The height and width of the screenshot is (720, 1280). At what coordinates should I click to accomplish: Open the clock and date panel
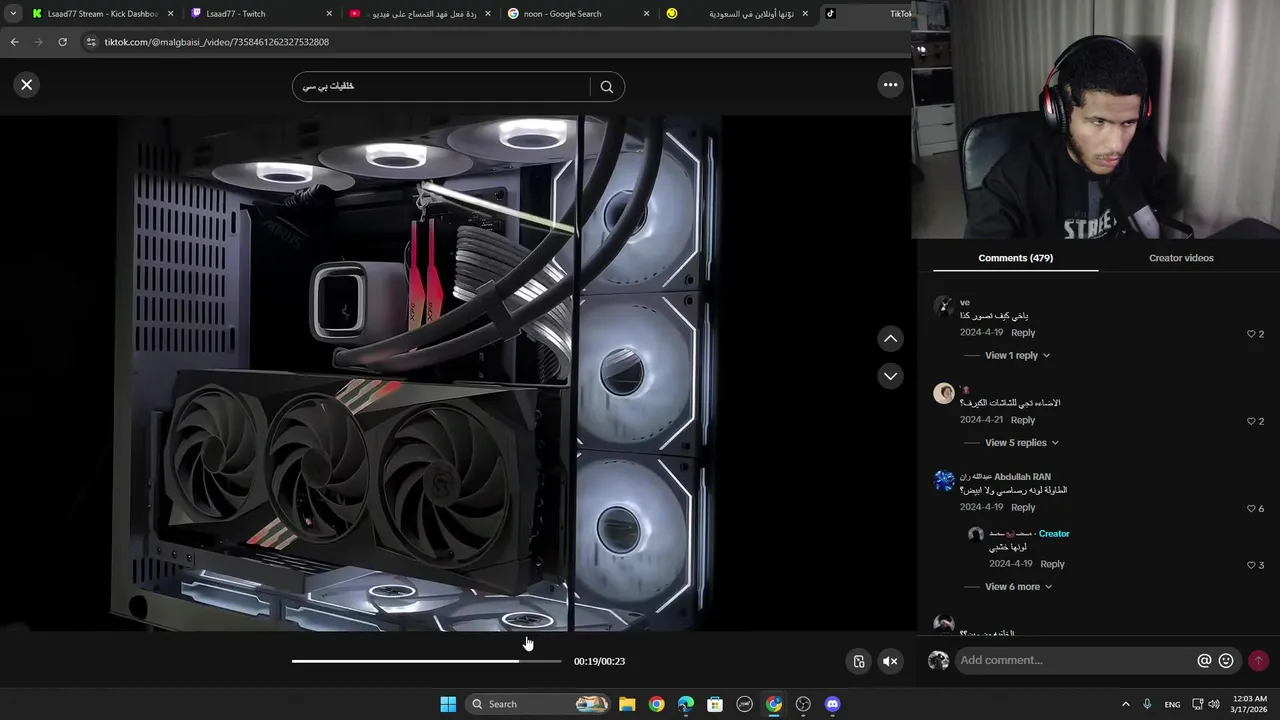(x=1250, y=704)
